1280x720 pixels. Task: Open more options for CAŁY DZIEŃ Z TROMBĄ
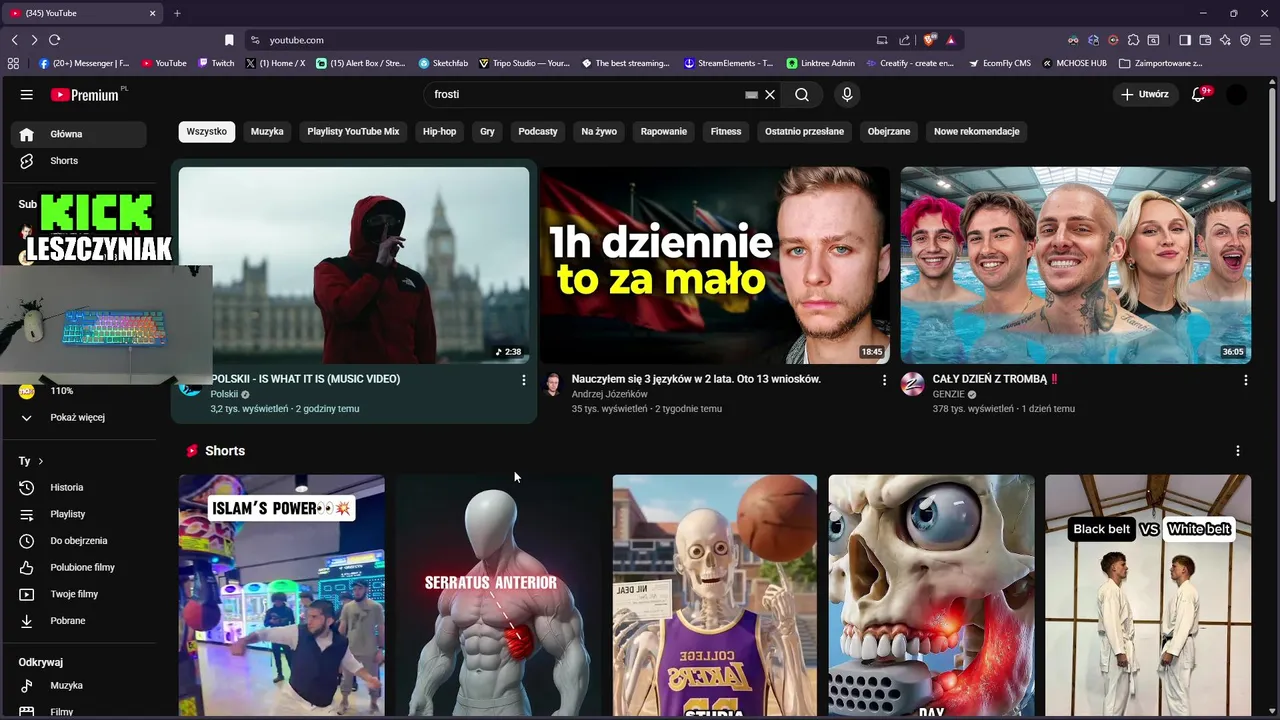click(x=1245, y=380)
